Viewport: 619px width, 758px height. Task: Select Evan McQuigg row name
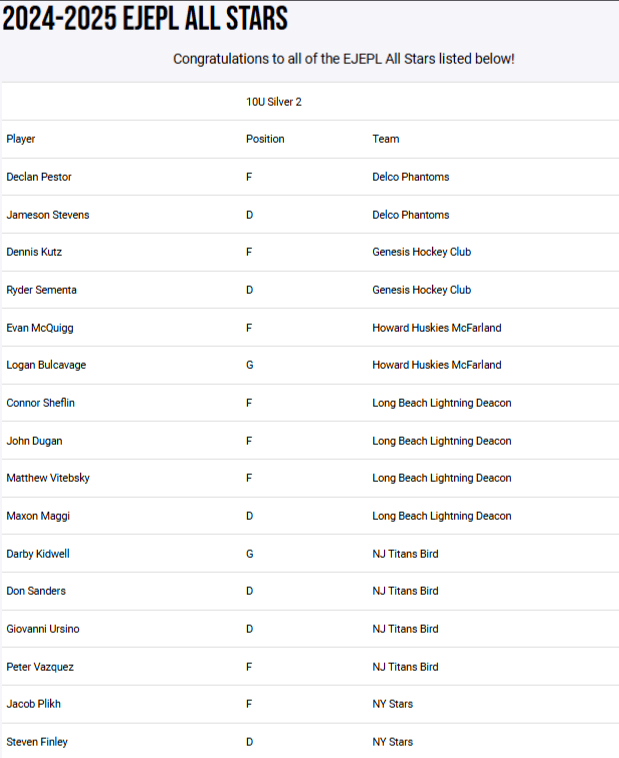click(40, 328)
